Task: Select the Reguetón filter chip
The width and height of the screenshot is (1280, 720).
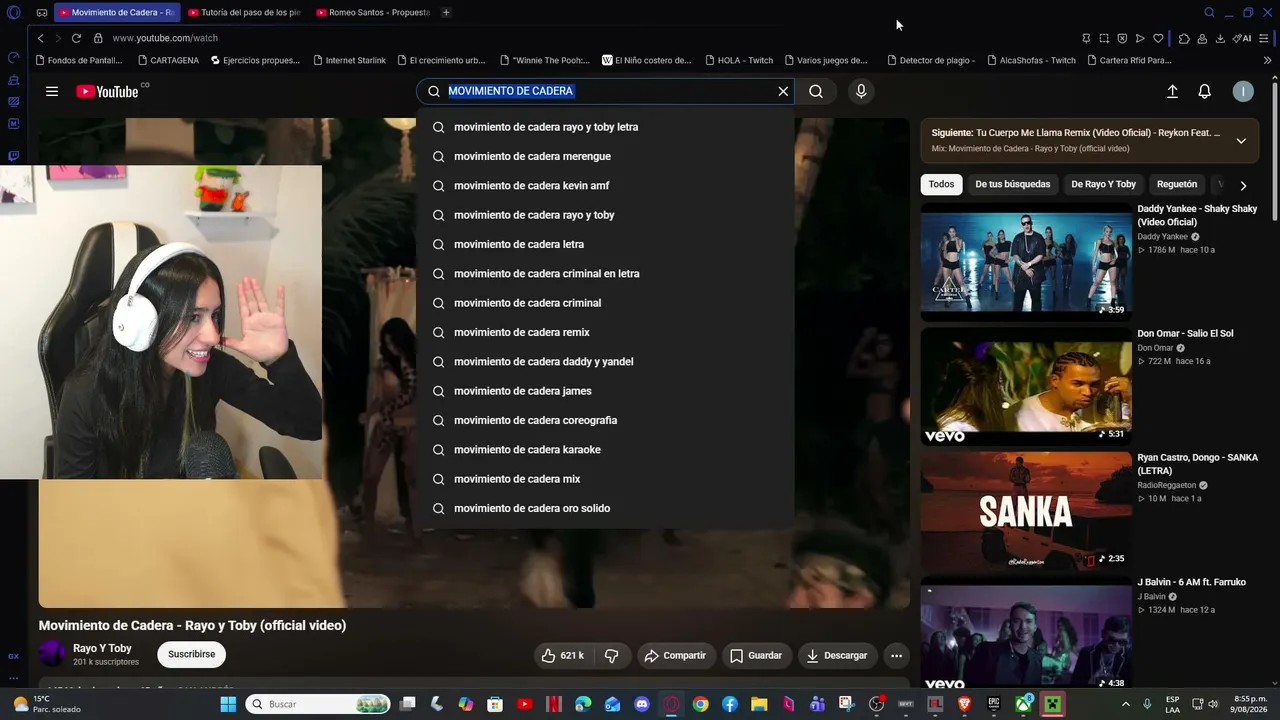Action: [x=1177, y=184]
